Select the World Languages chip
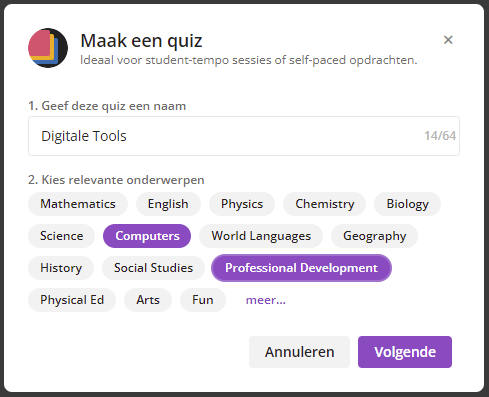 (x=261, y=236)
